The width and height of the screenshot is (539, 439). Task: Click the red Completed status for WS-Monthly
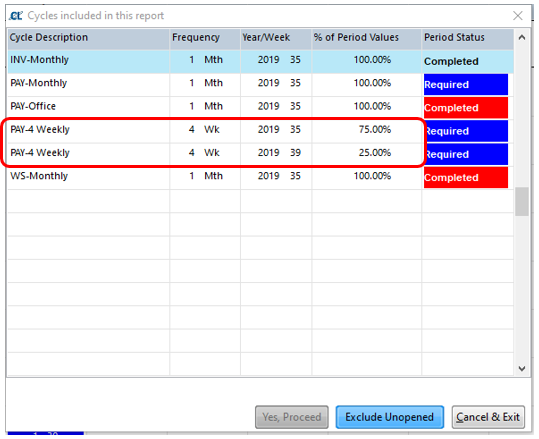pos(465,177)
